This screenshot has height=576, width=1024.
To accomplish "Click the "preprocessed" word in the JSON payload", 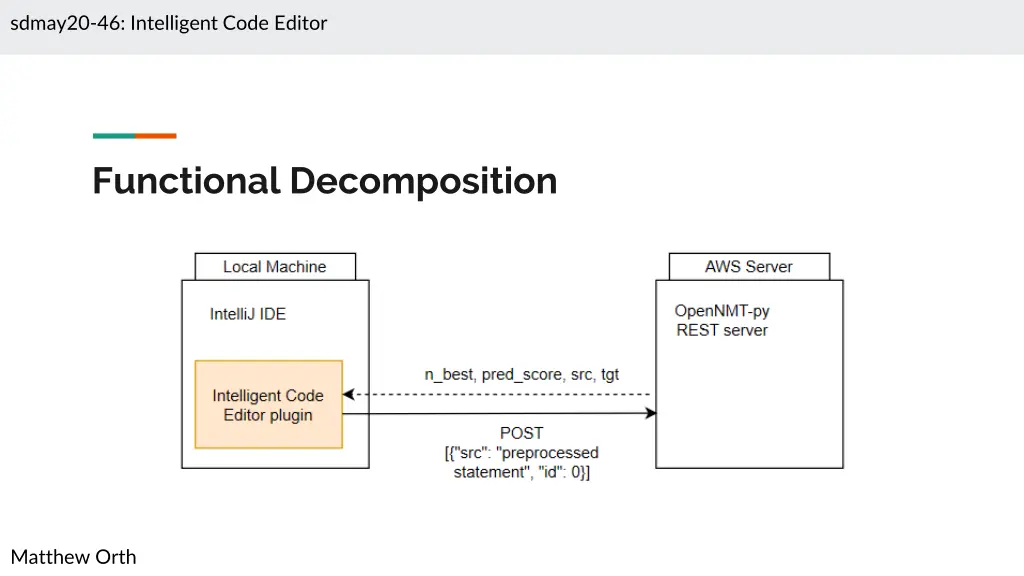I will (x=551, y=453).
